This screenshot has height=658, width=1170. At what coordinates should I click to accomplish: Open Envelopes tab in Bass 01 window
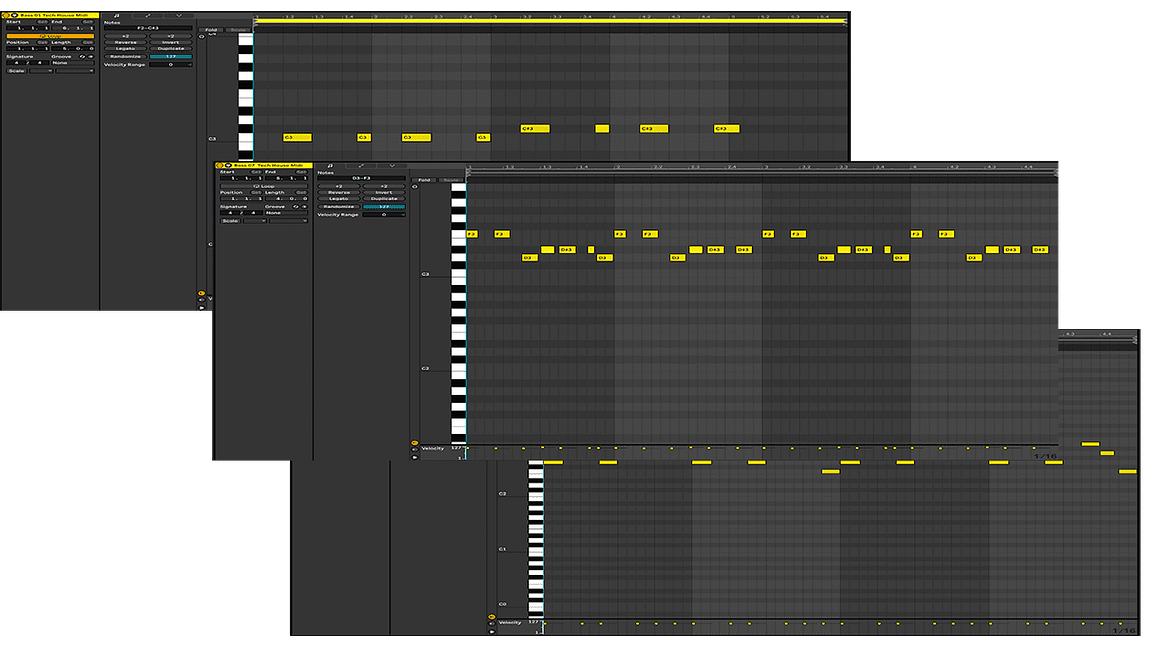coord(148,16)
